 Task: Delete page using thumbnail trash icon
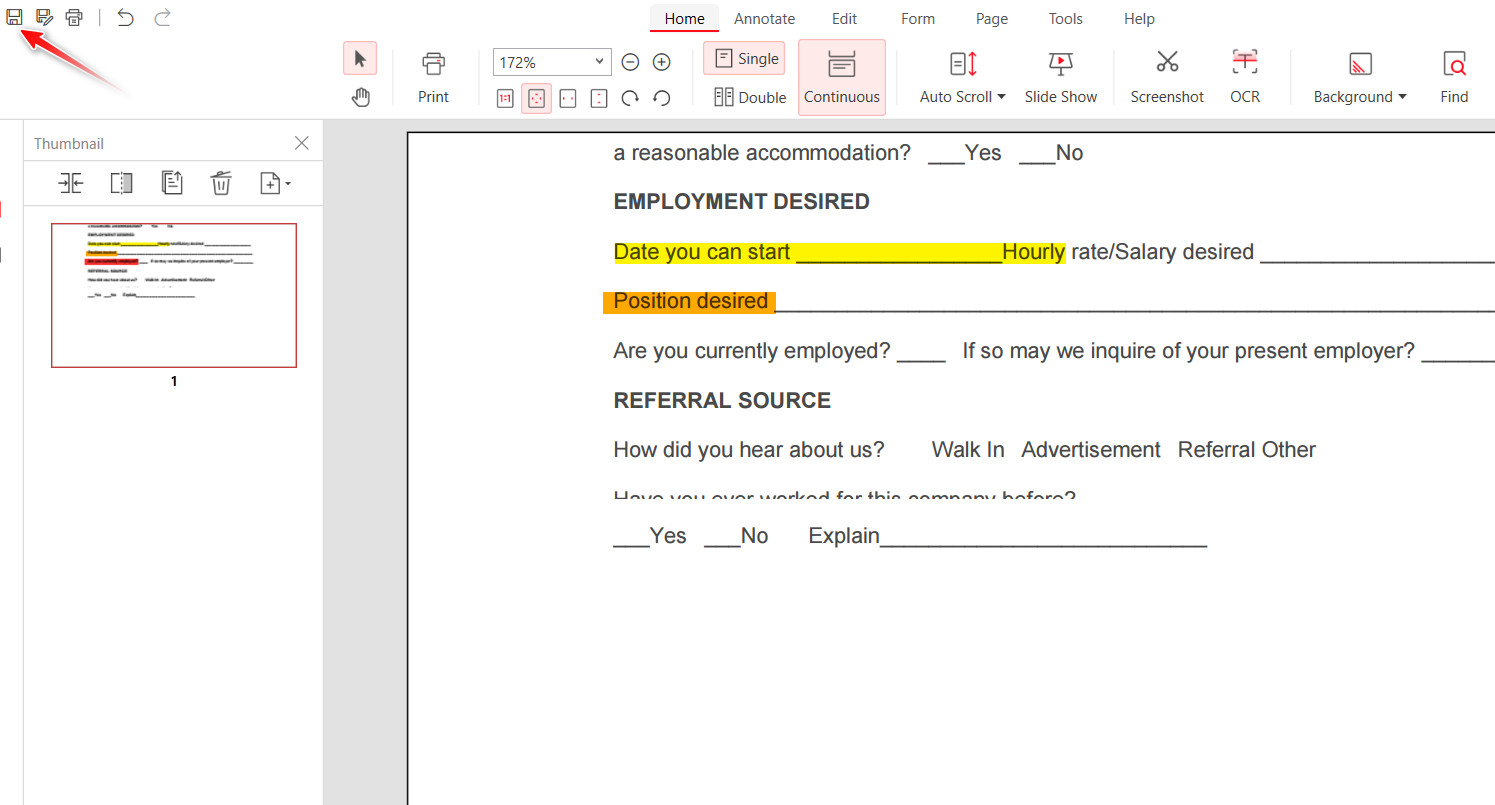coord(221,183)
